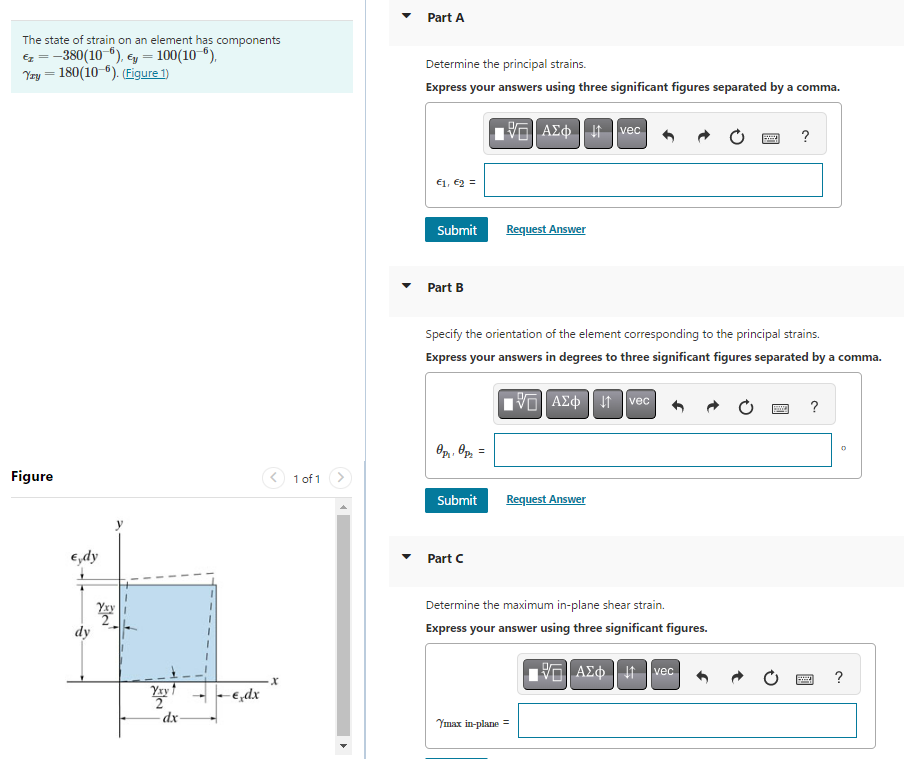Show keyboard shortcuts in Part B
Viewport: 904px width, 759px height.
coord(781,408)
